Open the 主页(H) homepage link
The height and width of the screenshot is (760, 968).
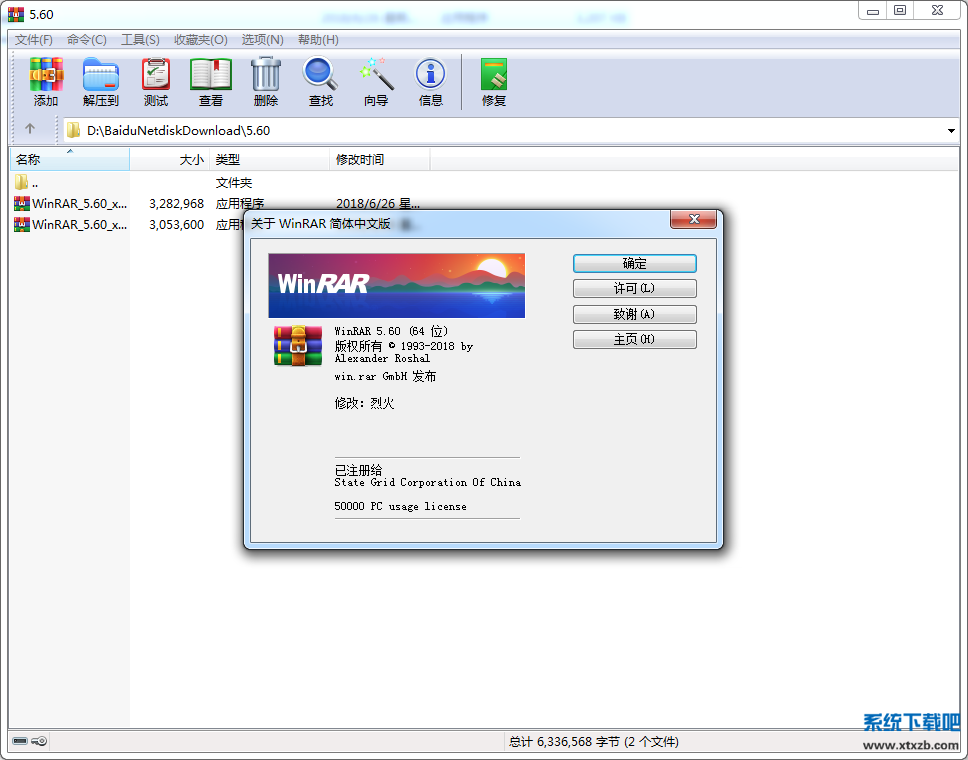tap(634, 338)
